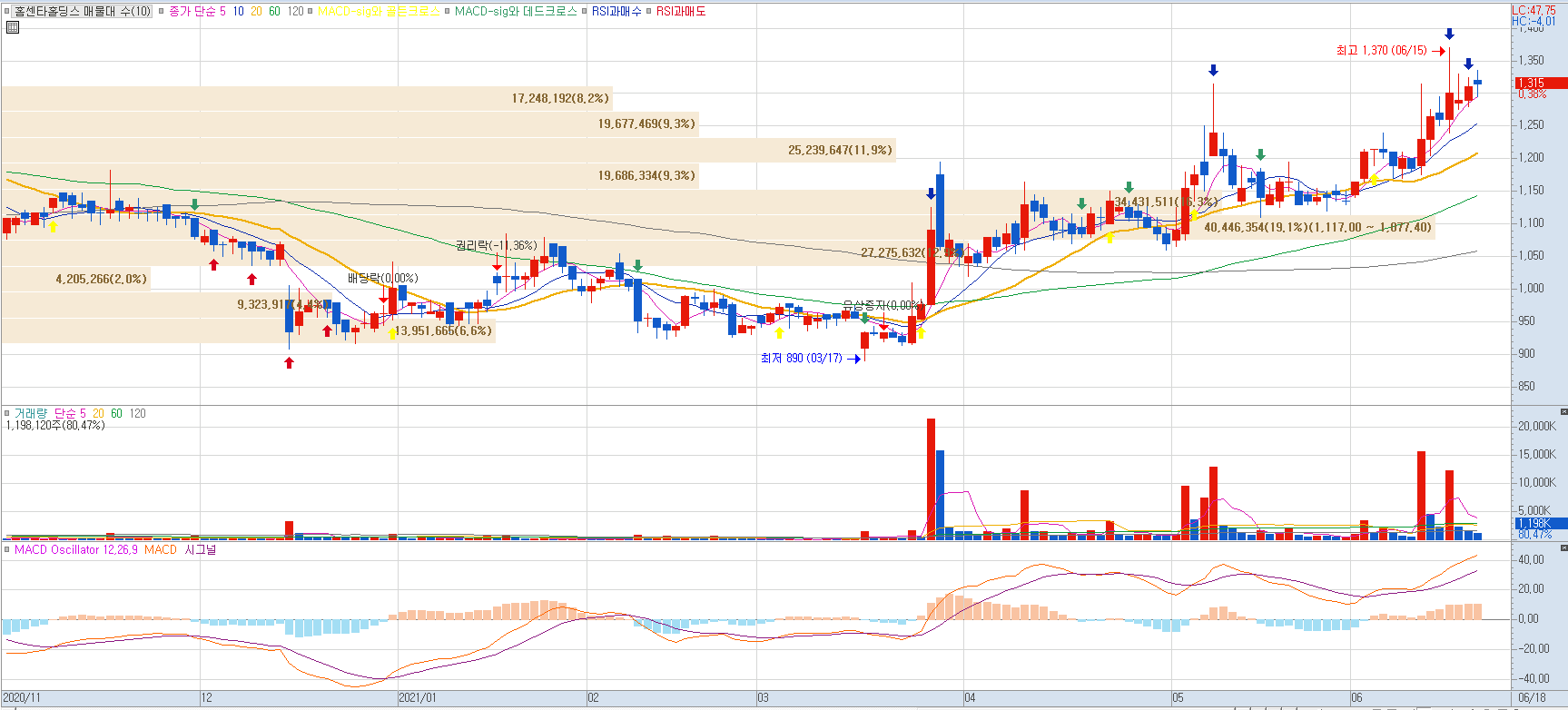Click the 배당락(0.00%) event label

coord(383,279)
